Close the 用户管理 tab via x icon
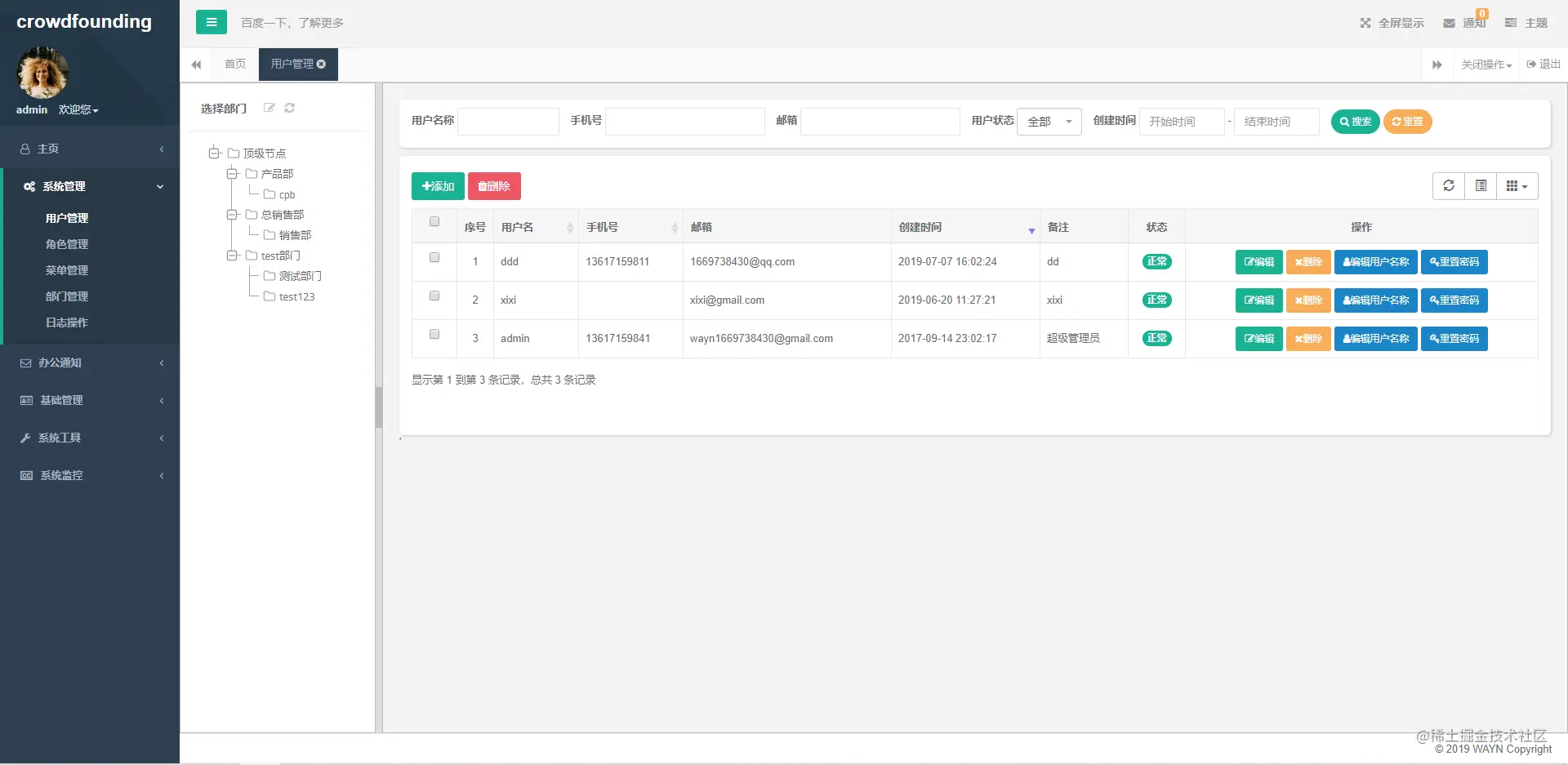1568x765 pixels. [321, 64]
